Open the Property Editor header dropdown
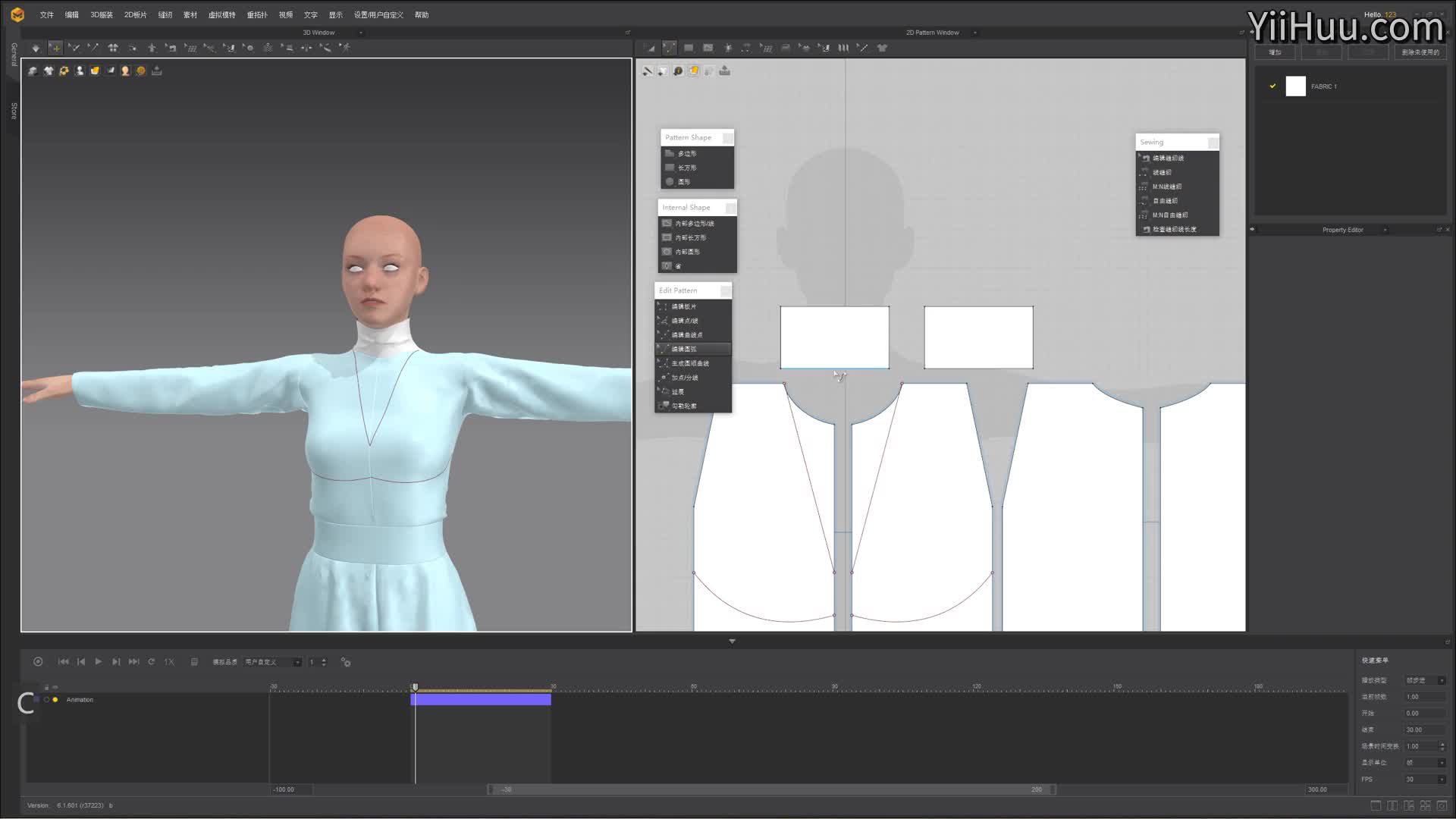 [1385, 230]
